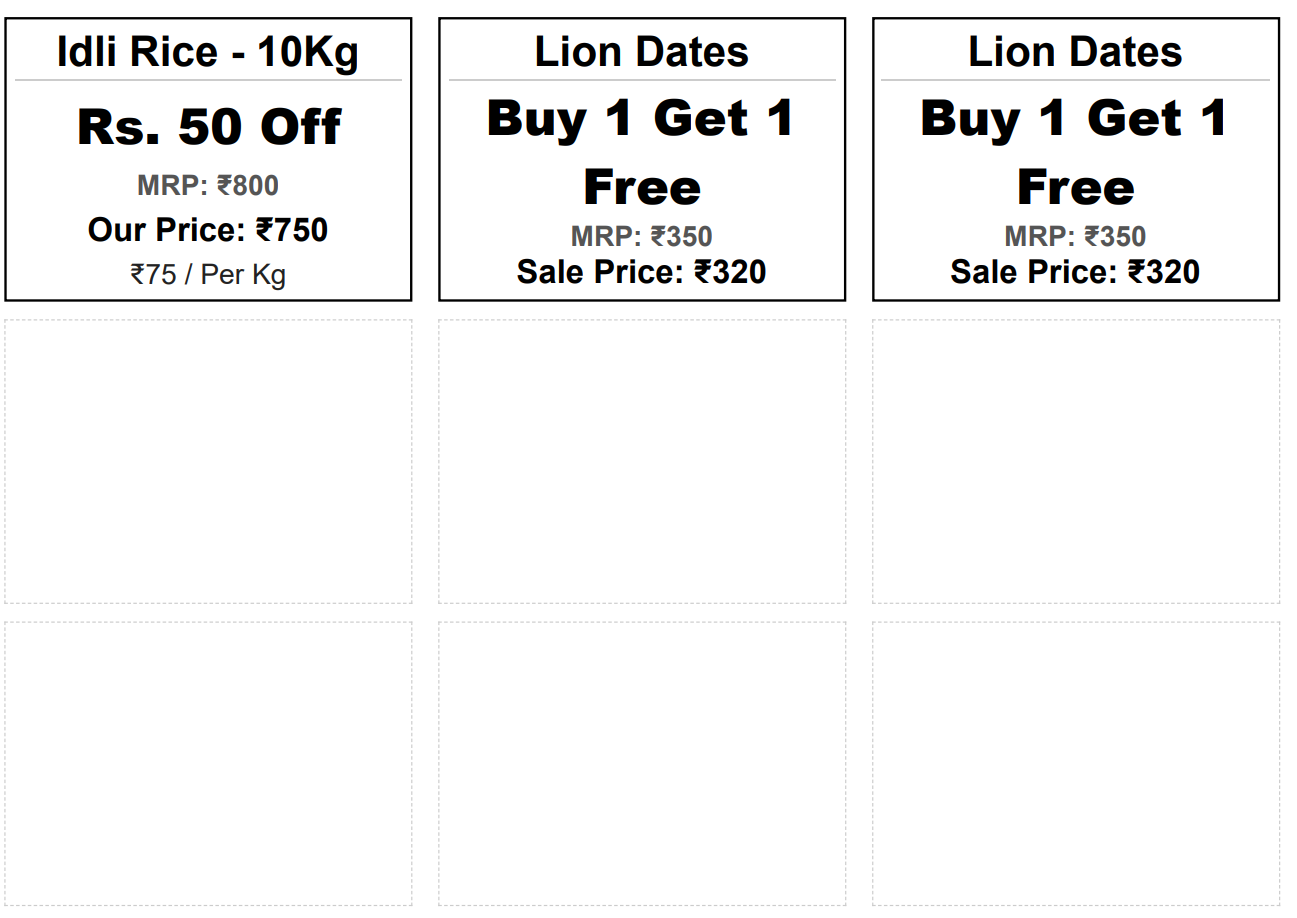The image size is (1297, 918).
Task: Select middle card Buy 1 Get 1 Free
Action: [642, 152]
